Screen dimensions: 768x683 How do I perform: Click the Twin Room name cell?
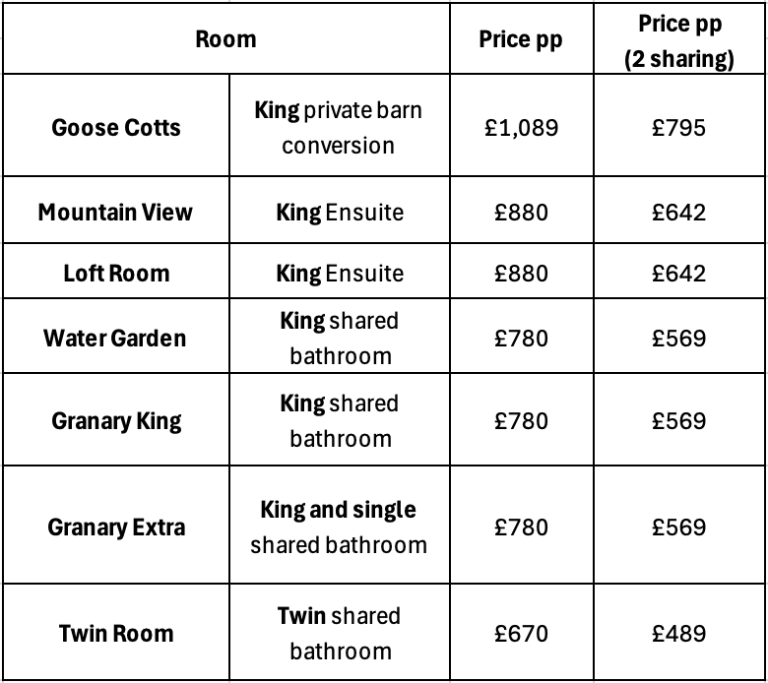pyautogui.click(x=115, y=633)
